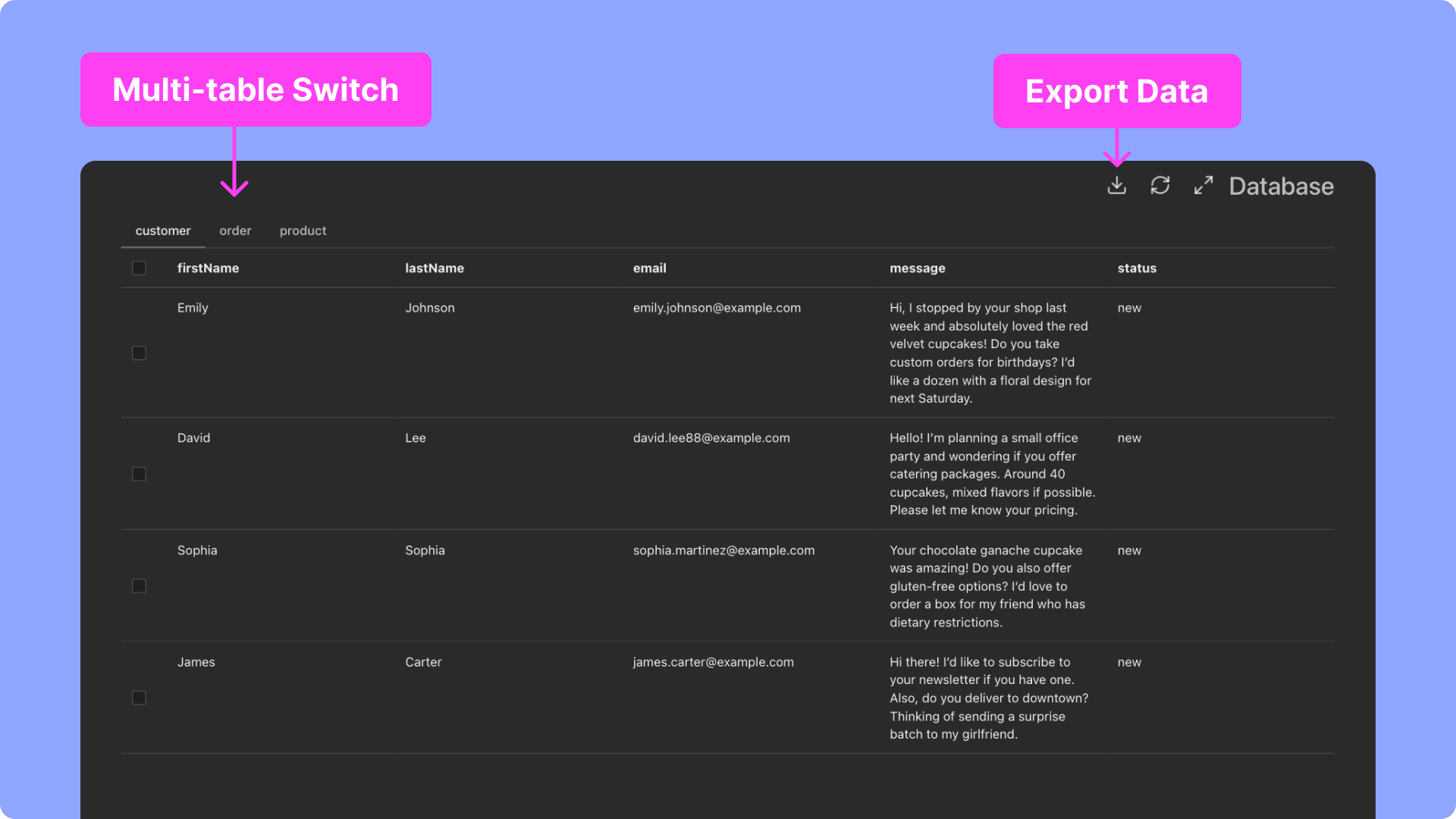Screen dimensions: 1456x819
Task: Click the expand fullscreen arrows icon
Action: pos(1203,186)
